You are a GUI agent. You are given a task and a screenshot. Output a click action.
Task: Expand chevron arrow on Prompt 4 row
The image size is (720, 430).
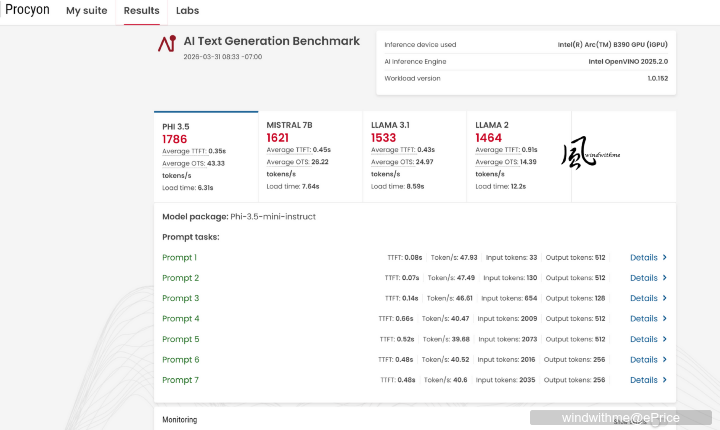click(664, 318)
